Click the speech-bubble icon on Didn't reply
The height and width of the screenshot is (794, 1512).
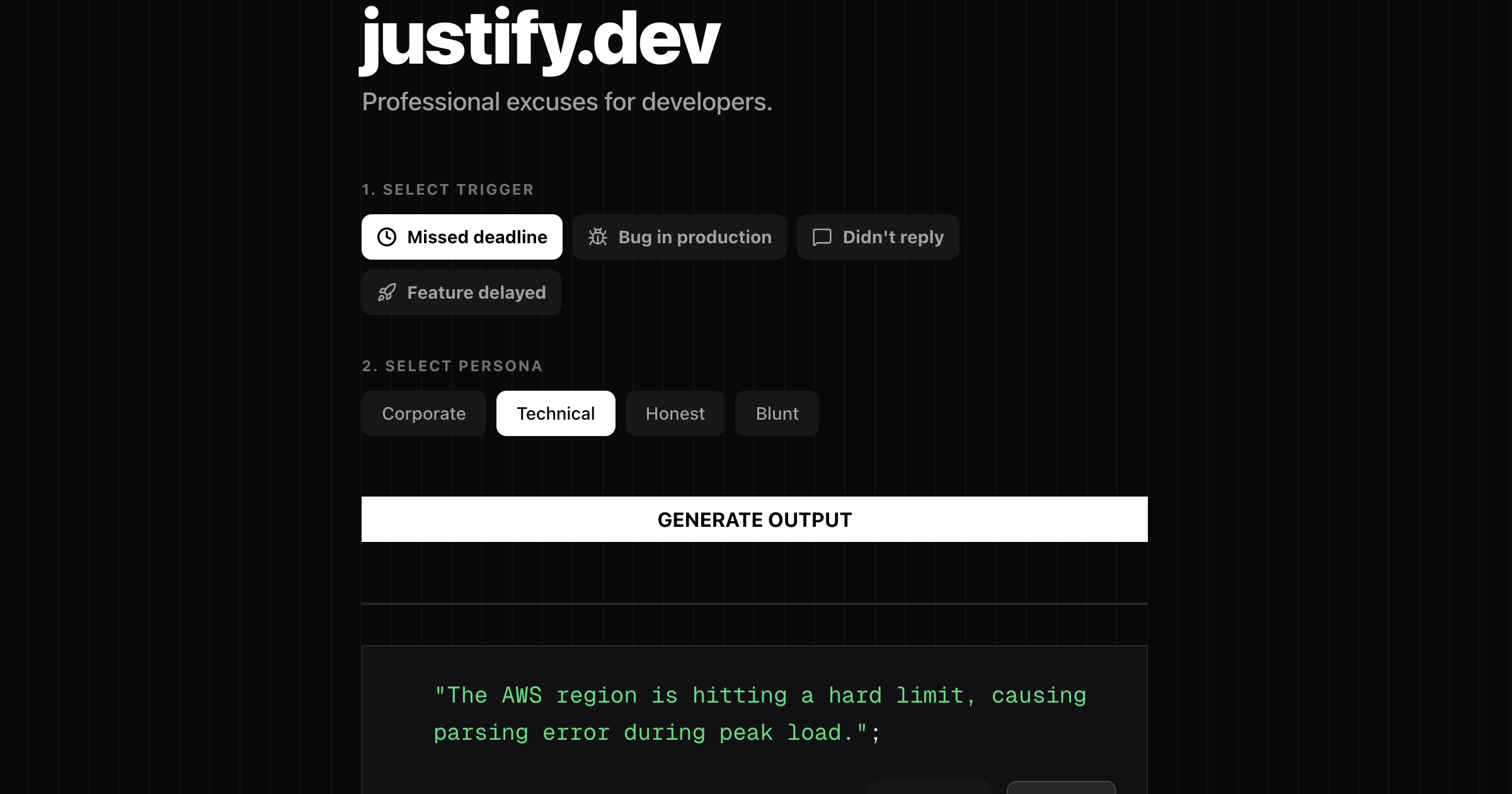(822, 237)
